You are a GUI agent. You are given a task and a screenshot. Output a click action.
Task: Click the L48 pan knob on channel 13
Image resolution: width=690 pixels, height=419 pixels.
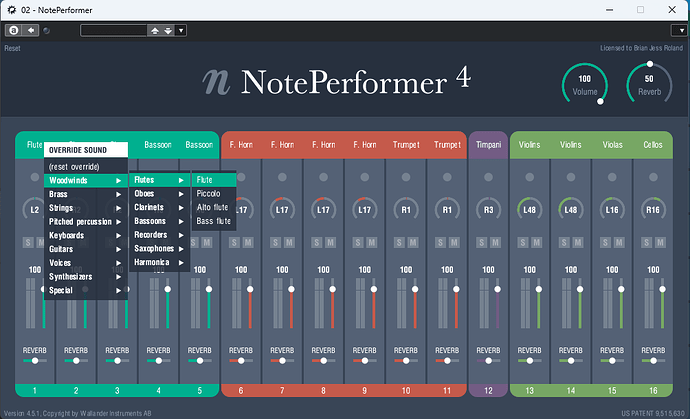pyautogui.click(x=529, y=210)
